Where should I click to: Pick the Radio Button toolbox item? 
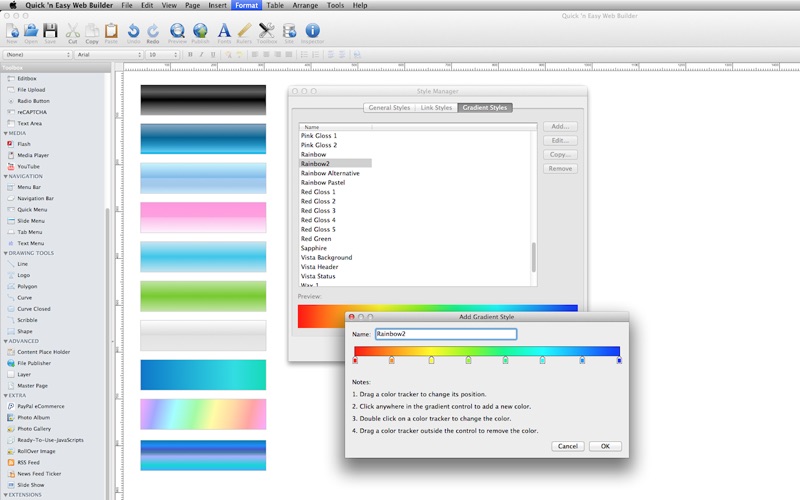click(x=33, y=101)
